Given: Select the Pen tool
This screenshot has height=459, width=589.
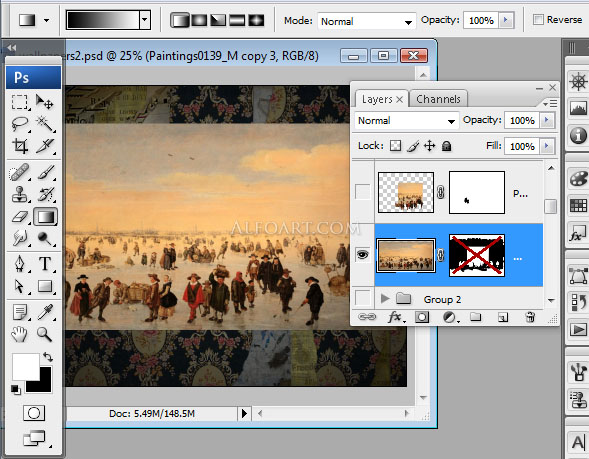Looking at the screenshot, I should [20, 264].
